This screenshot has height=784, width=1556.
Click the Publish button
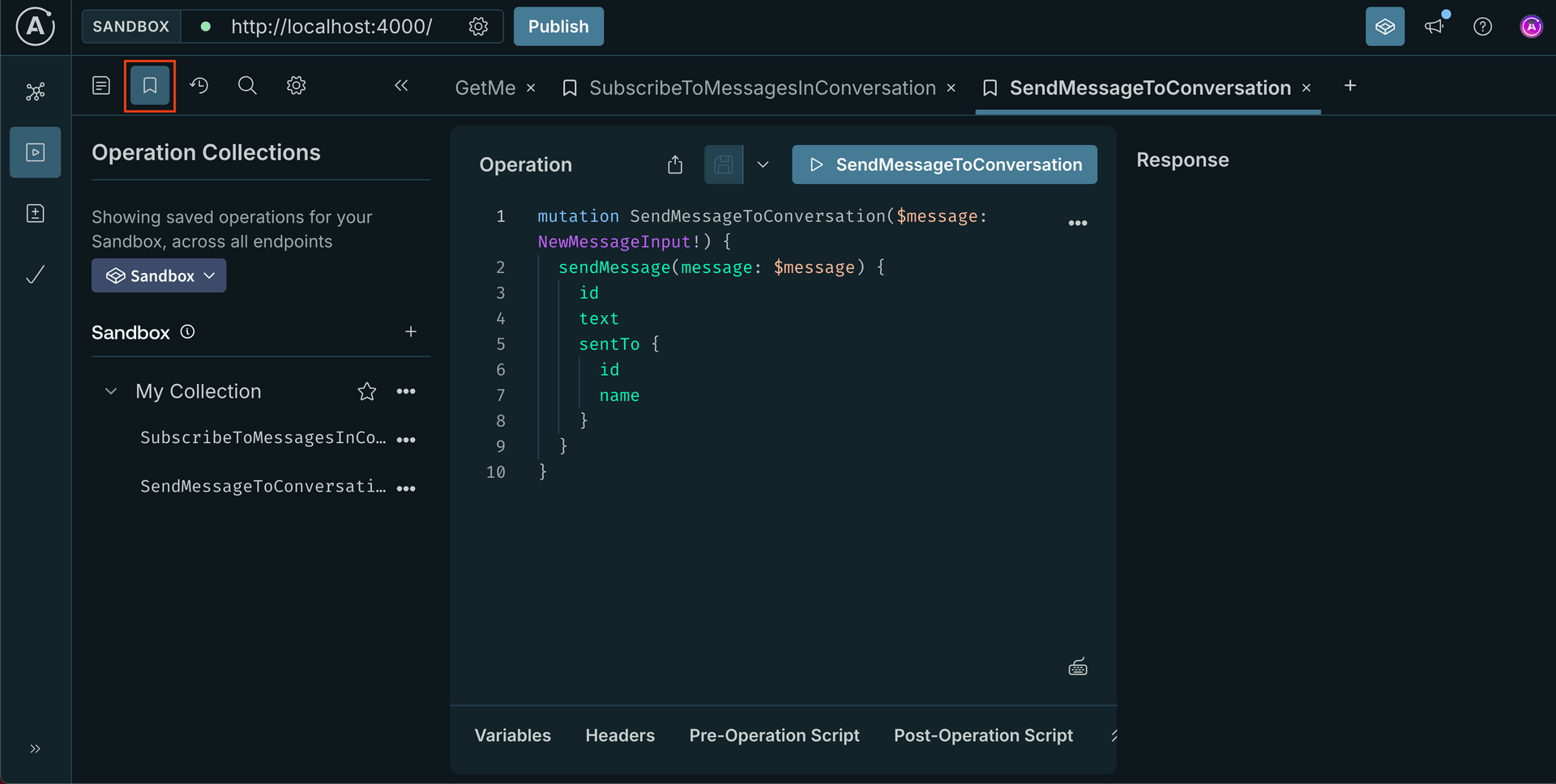tap(558, 27)
